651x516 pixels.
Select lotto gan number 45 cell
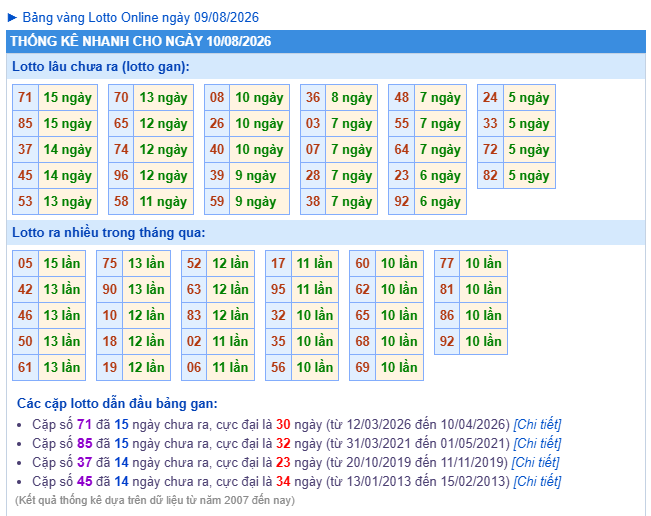[x=25, y=175]
